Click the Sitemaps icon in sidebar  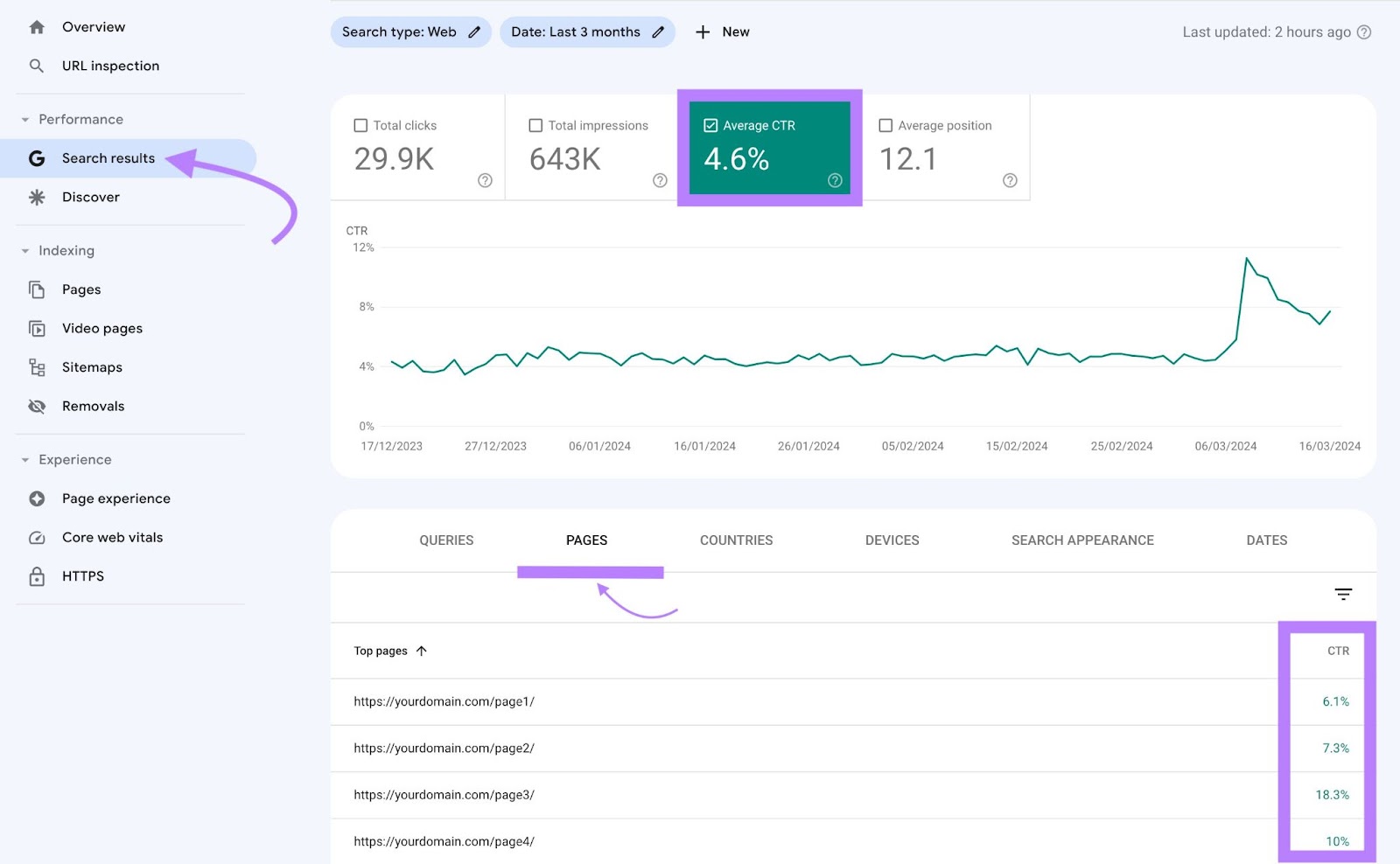coord(37,367)
